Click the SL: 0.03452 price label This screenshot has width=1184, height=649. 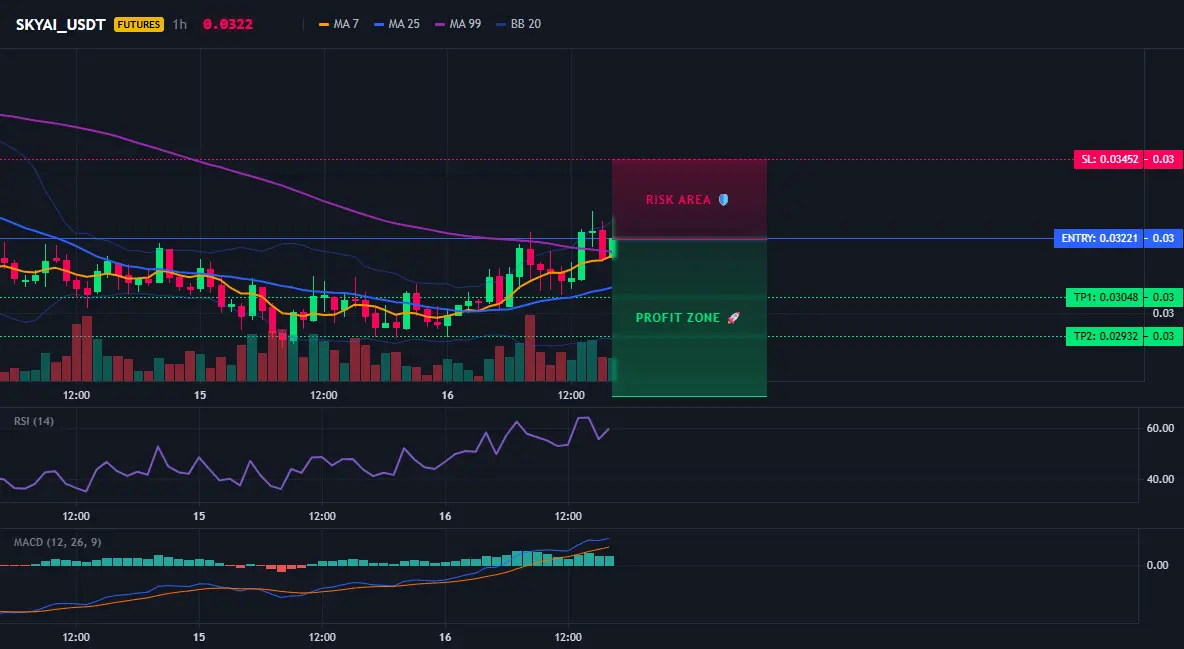1109,159
